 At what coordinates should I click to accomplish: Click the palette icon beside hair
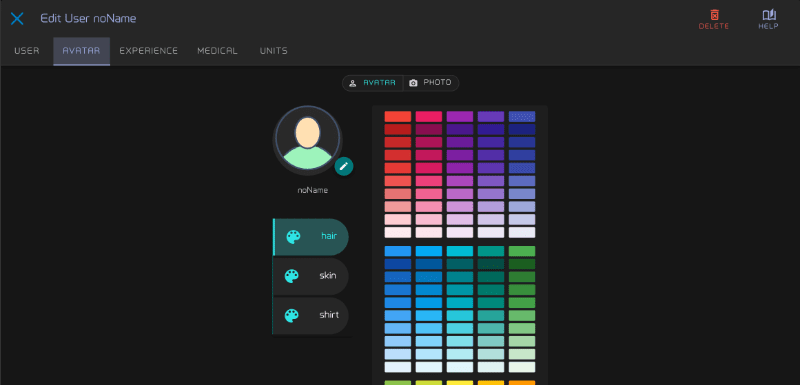point(293,237)
